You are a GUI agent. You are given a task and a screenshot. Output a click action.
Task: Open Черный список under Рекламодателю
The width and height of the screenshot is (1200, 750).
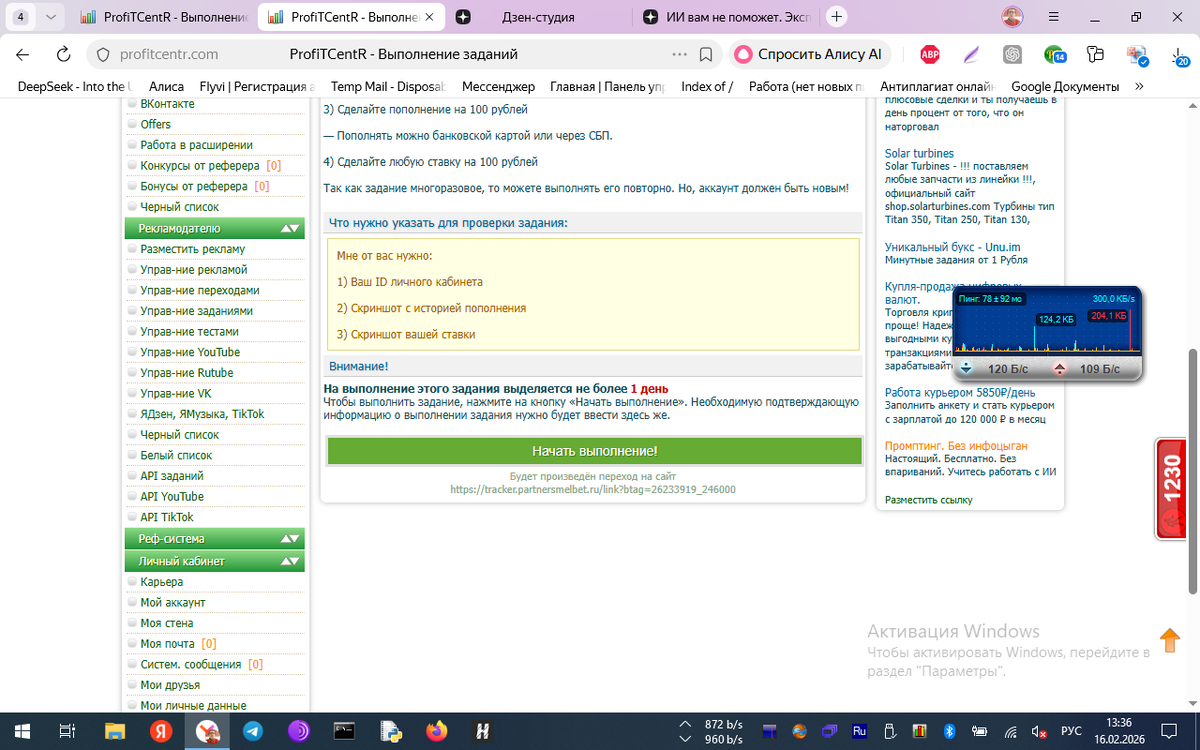179,435
